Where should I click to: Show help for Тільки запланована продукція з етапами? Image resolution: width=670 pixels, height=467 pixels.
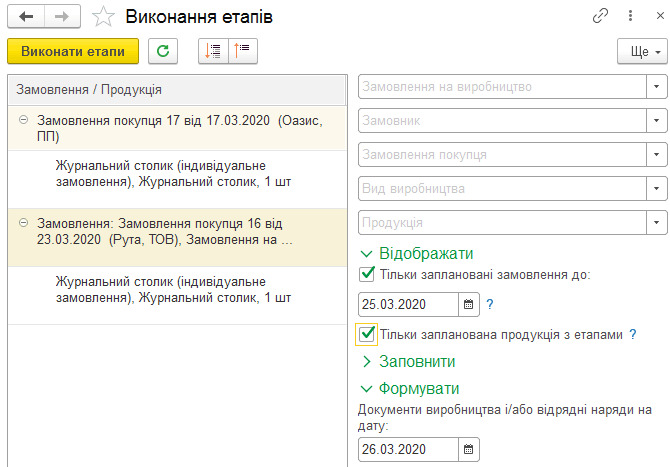point(633,334)
